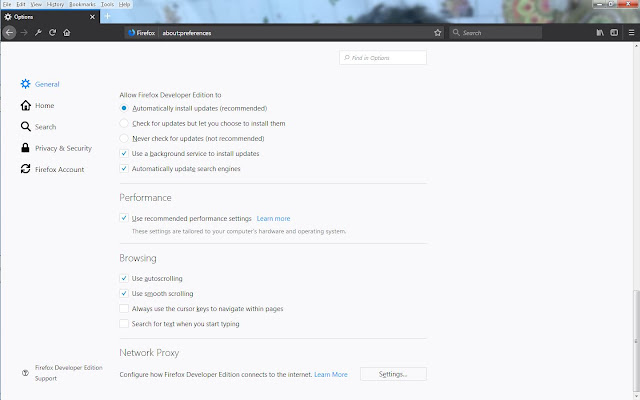
Task: Enable Always use the cursor keys checkbox
Action: 124,309
